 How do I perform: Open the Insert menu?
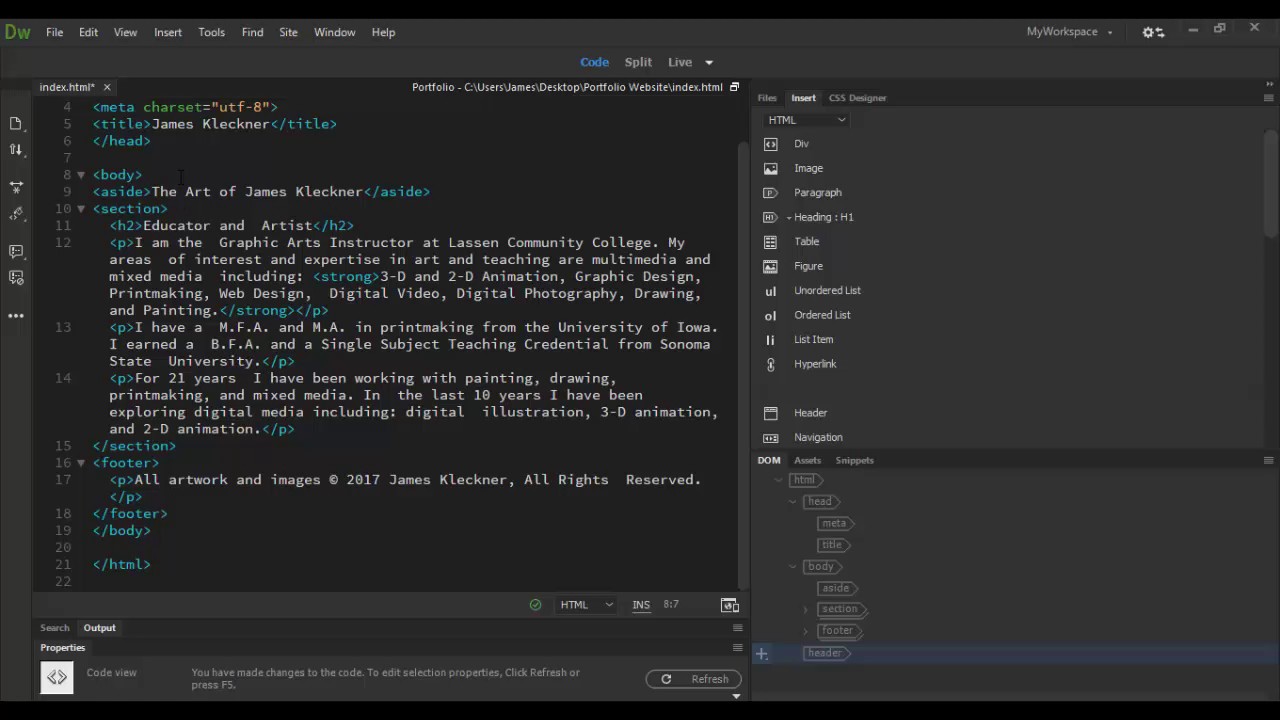pyautogui.click(x=168, y=32)
